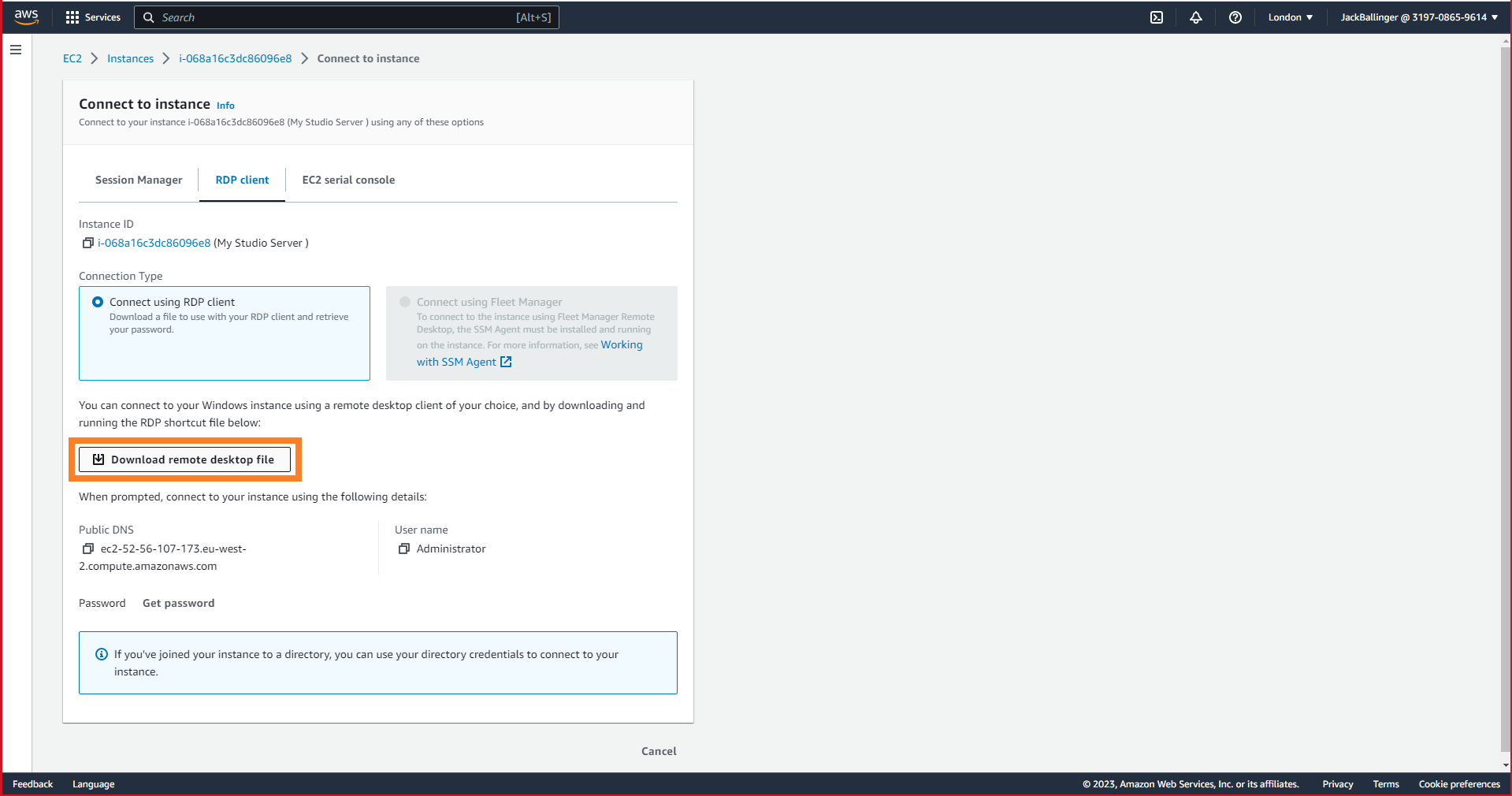1512x796 pixels.
Task: Copy the Instance ID using copy icon
Action: pyautogui.click(x=88, y=243)
